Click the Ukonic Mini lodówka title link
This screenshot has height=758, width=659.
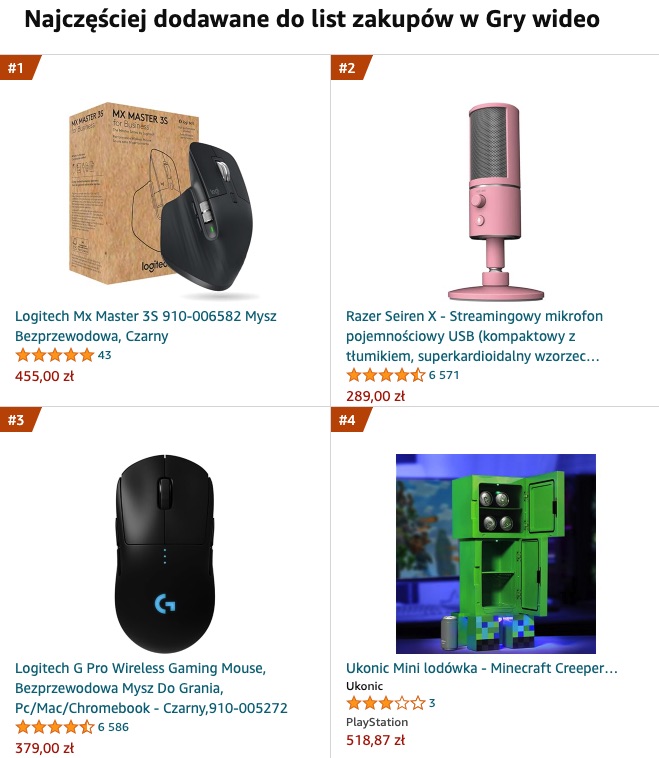[x=482, y=668]
